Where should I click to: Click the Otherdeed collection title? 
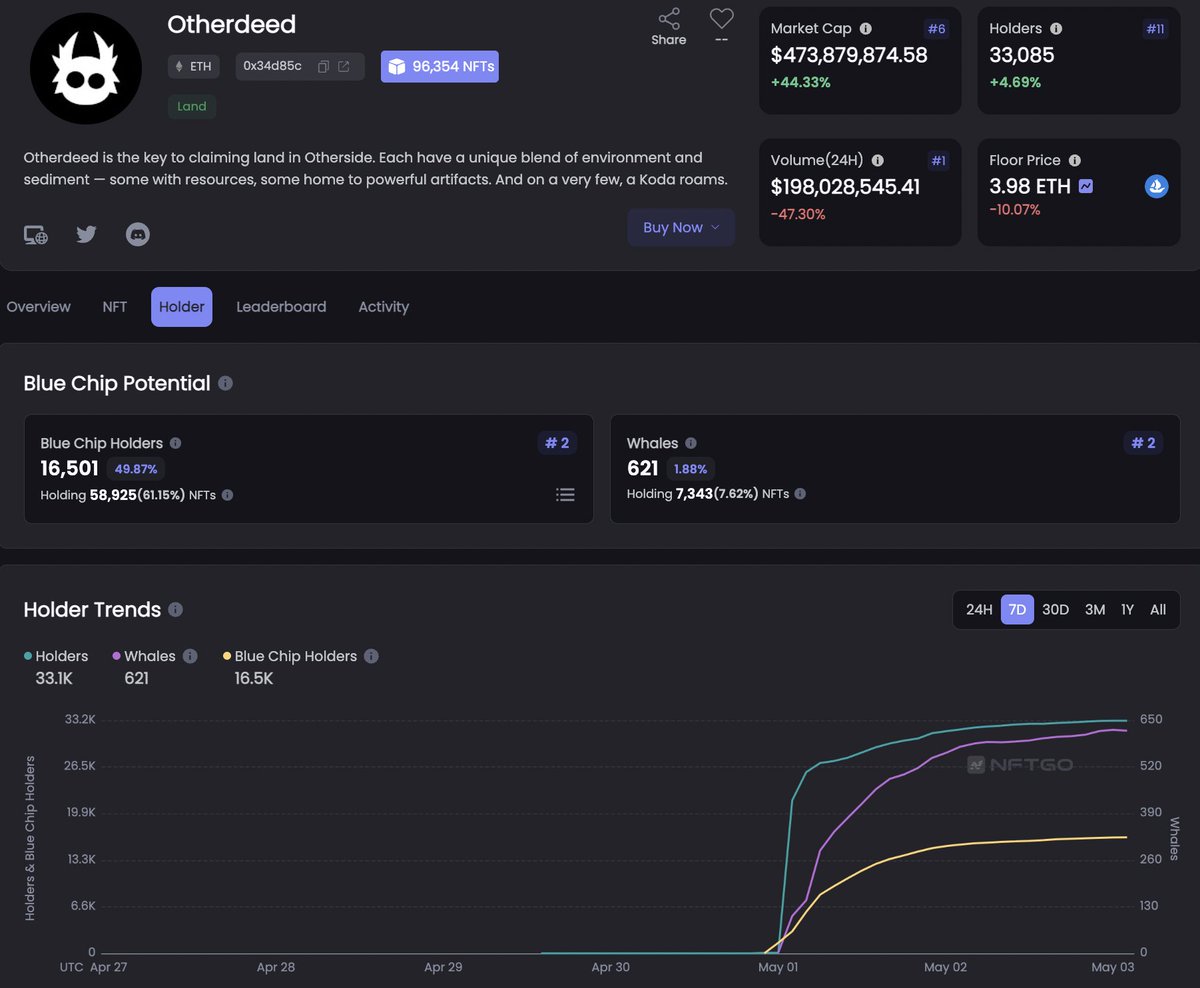pyautogui.click(x=232, y=24)
